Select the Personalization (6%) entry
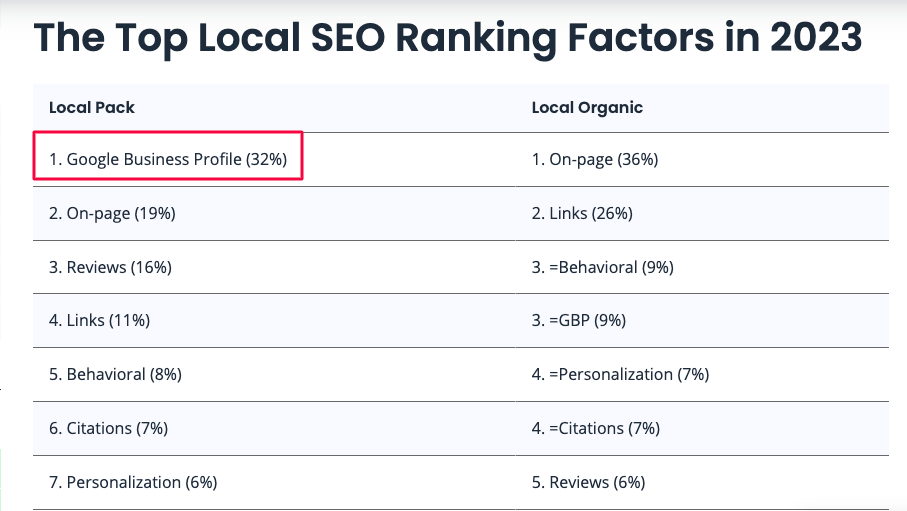This screenshot has width=907, height=511. tap(133, 482)
